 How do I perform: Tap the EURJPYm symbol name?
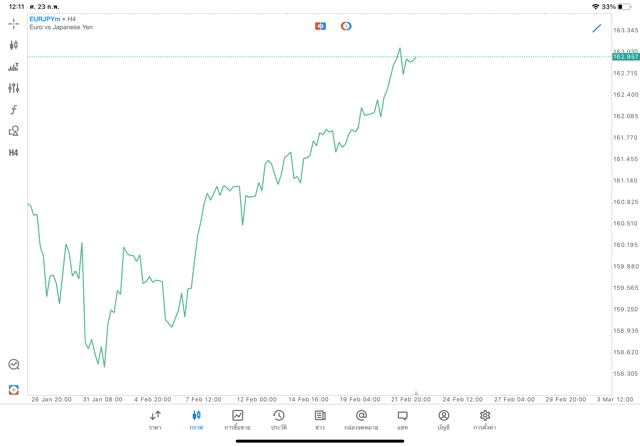point(45,19)
